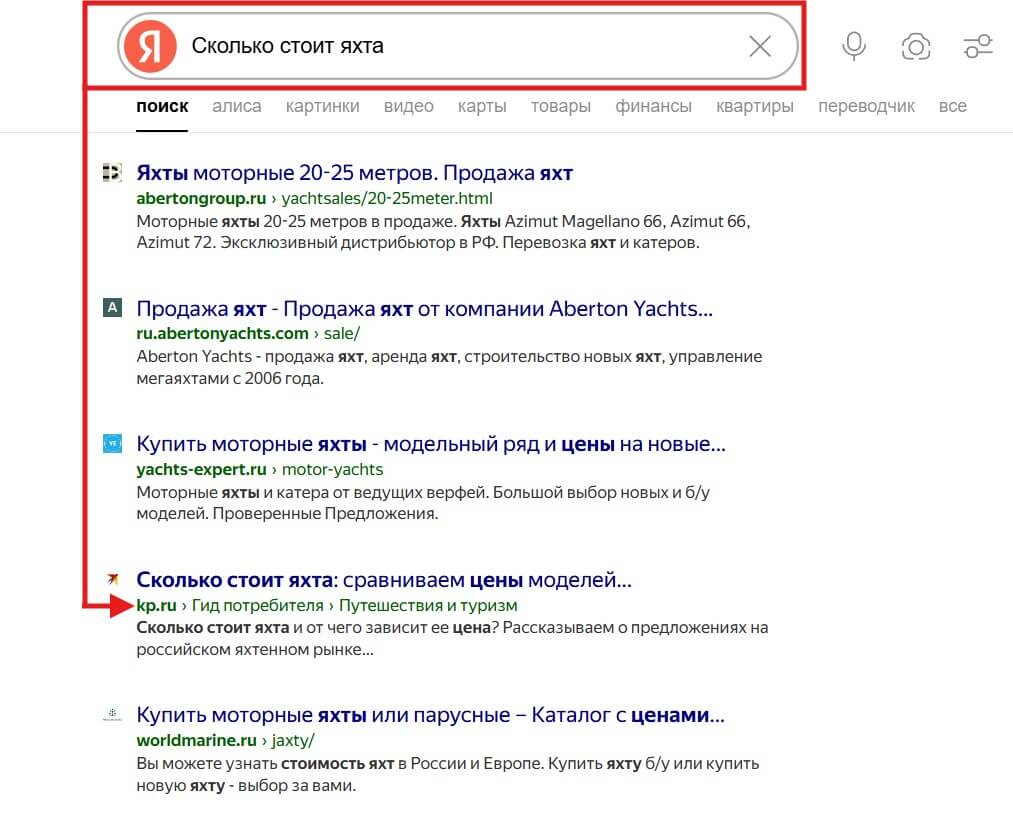Image resolution: width=1013 pixels, height=819 pixels.
Task: Open 'Сколько стоит яхта' kp.ru article title
Action: coord(383,580)
